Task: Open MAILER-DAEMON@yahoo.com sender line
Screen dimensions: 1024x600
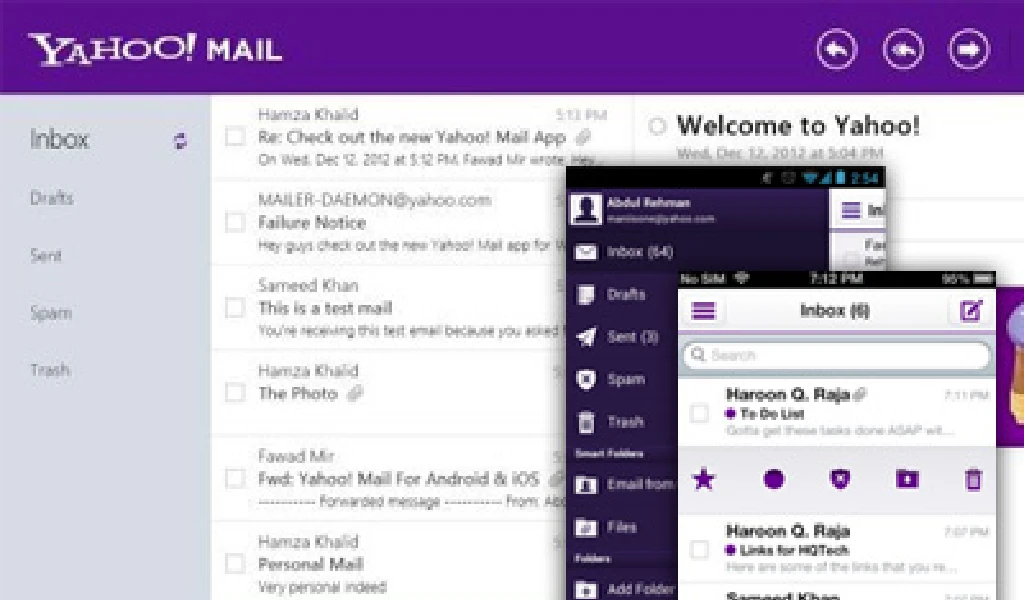Action: (374, 200)
